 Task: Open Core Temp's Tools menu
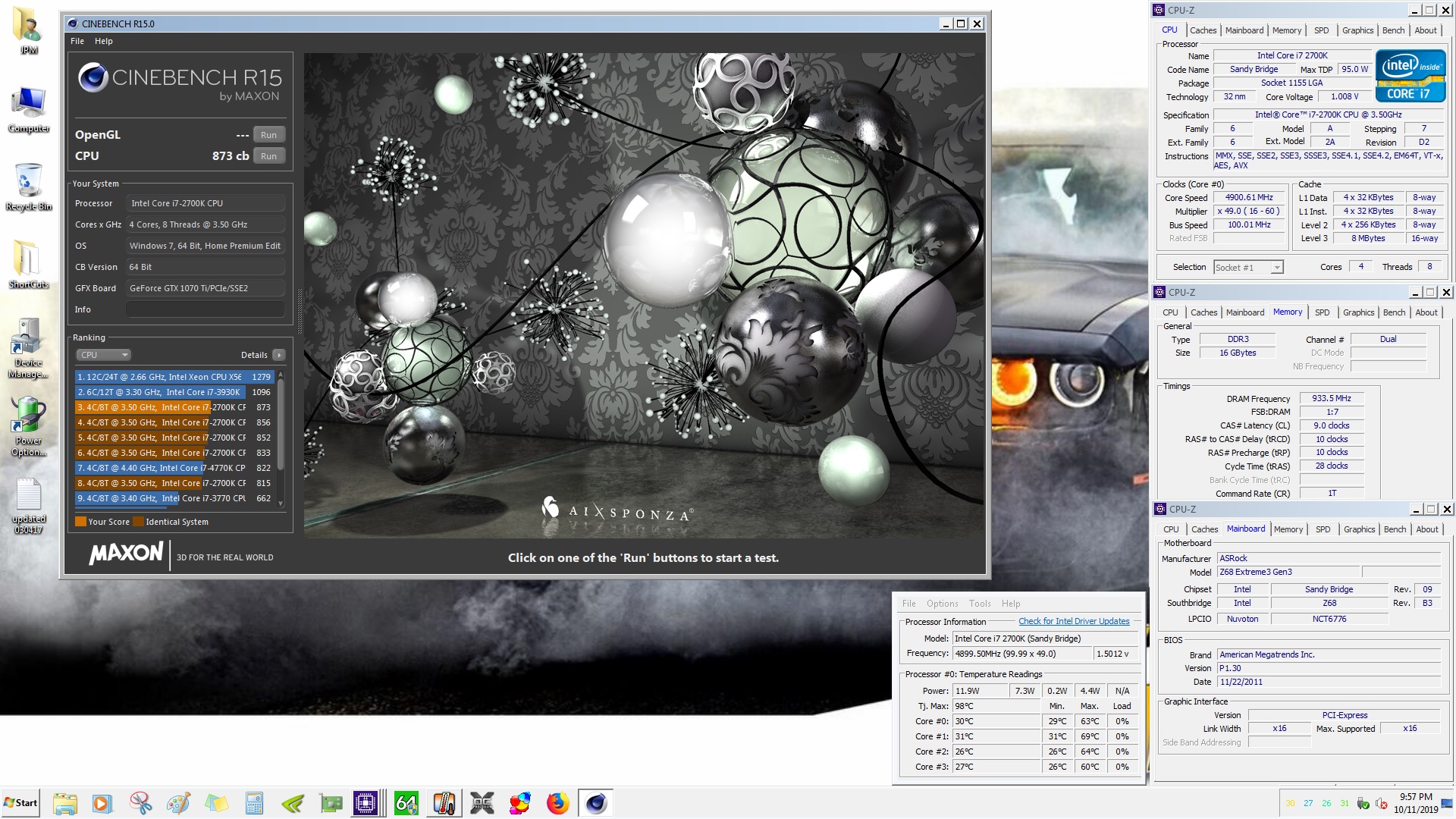click(980, 604)
